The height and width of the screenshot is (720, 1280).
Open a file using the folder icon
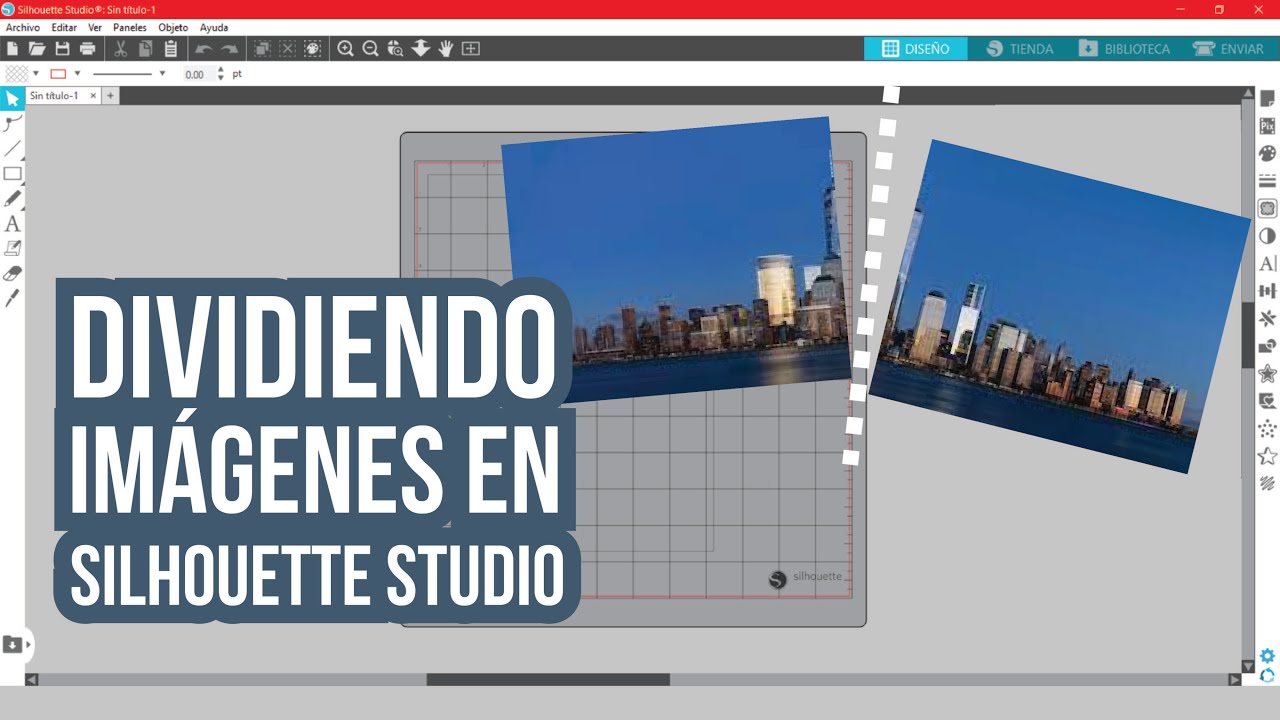(37, 48)
